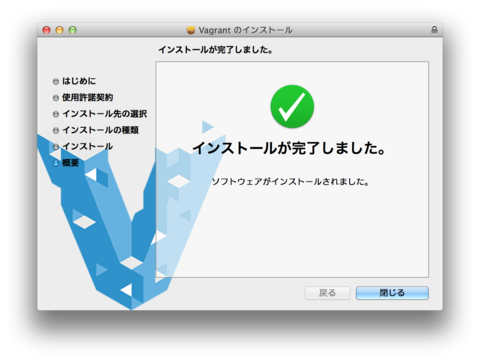Go to インストールの種類 step label
Image resolution: width=480 pixels, height=362 pixels.
pyautogui.click(x=100, y=130)
